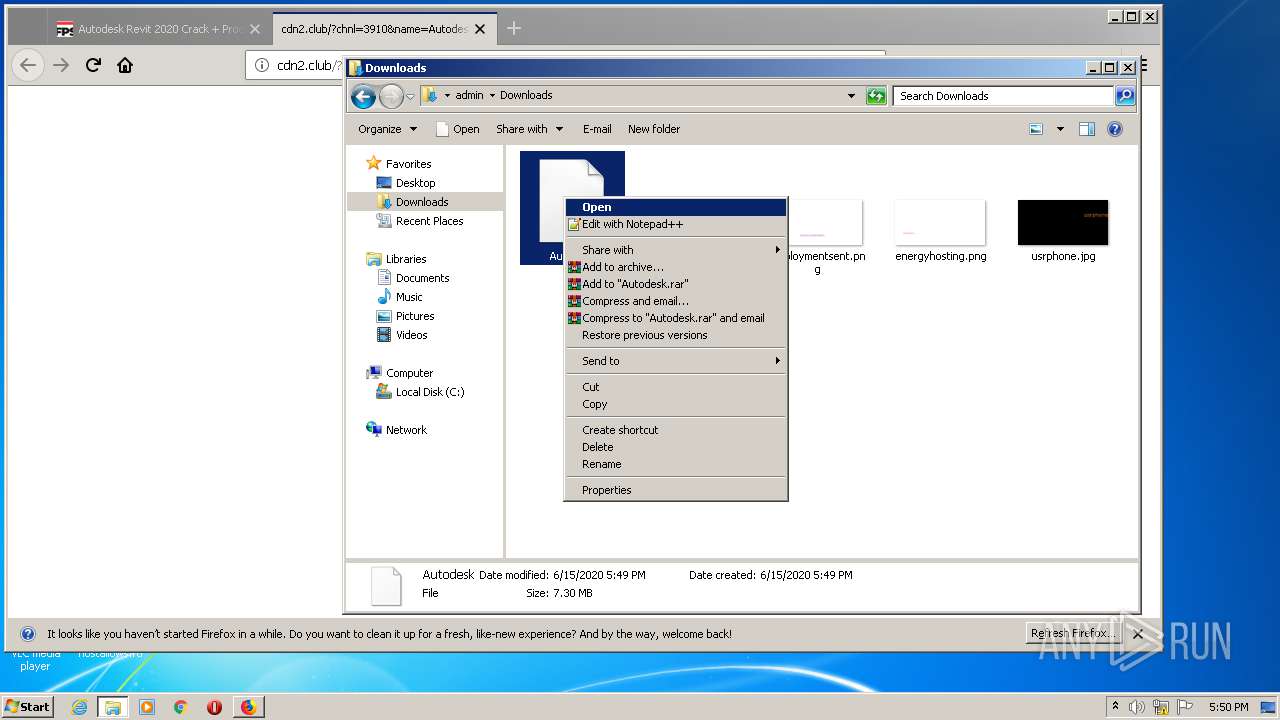Click Firefox taskbar icon

click(x=248, y=707)
